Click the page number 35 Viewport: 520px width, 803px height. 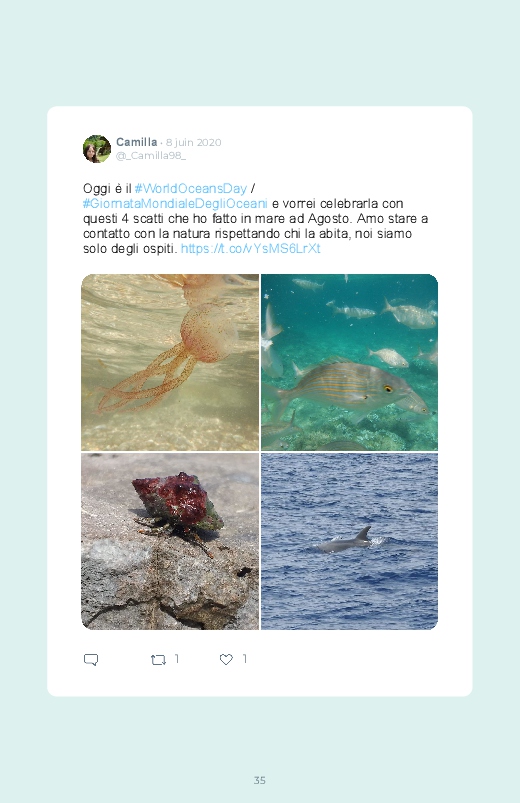pyautogui.click(x=260, y=780)
